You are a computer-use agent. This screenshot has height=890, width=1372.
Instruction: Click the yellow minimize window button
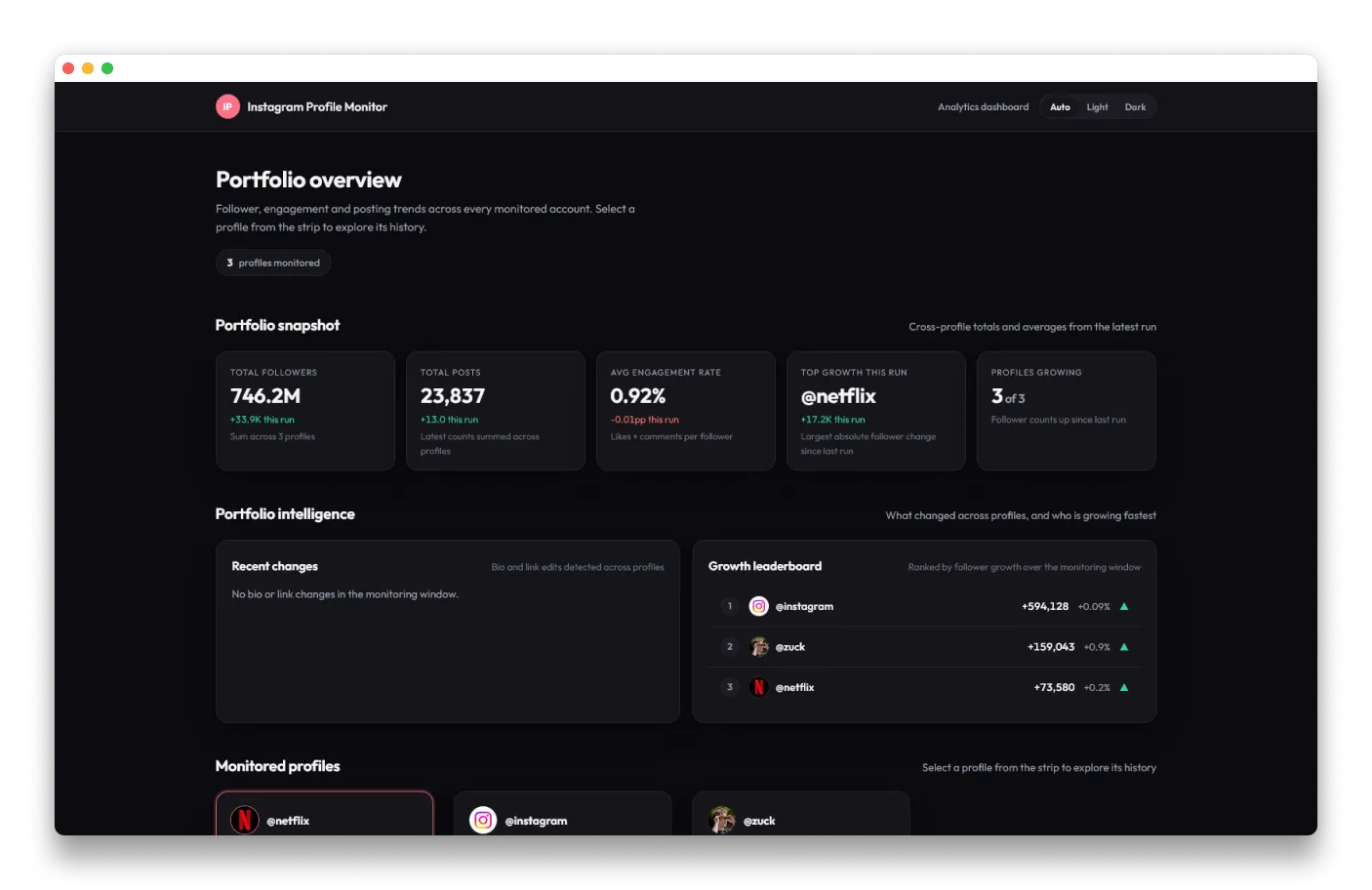click(x=88, y=68)
